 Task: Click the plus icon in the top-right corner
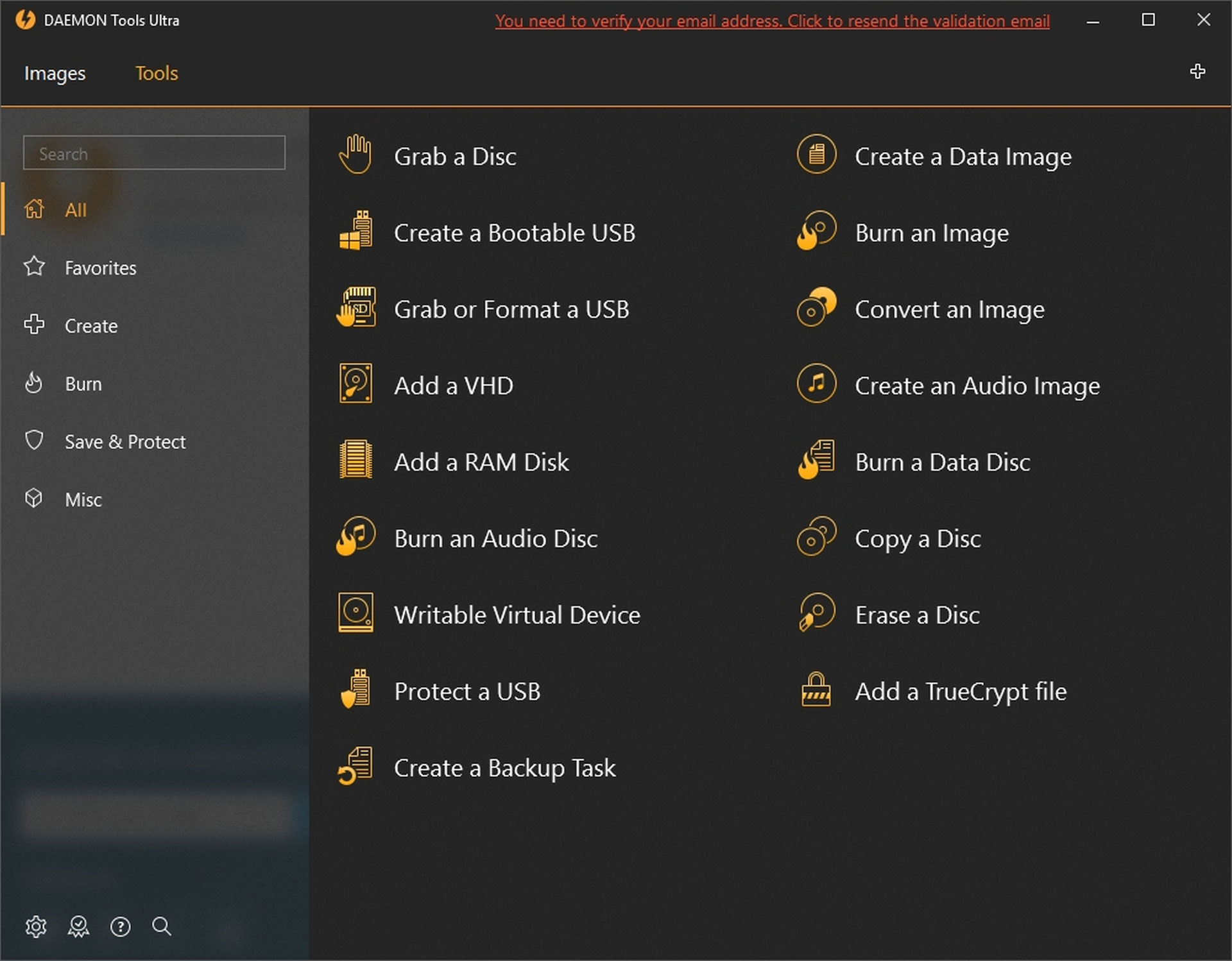coord(1197,71)
